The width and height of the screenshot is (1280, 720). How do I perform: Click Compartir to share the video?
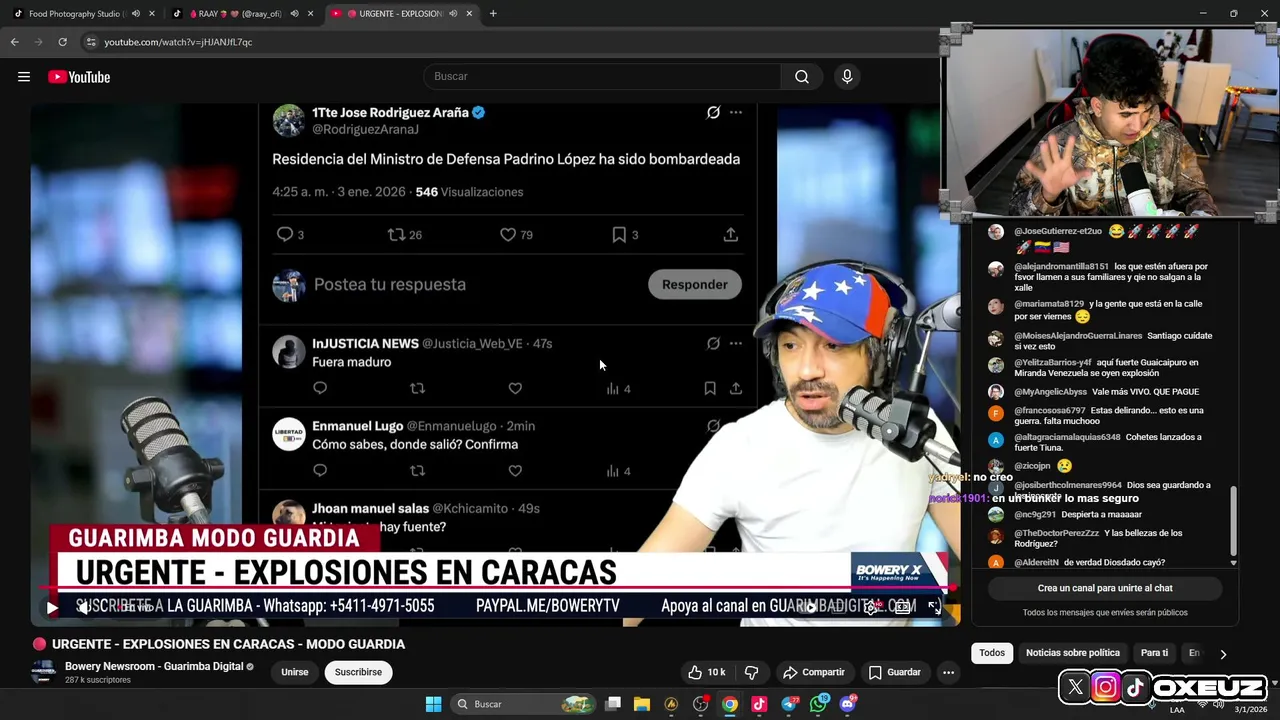coord(814,672)
